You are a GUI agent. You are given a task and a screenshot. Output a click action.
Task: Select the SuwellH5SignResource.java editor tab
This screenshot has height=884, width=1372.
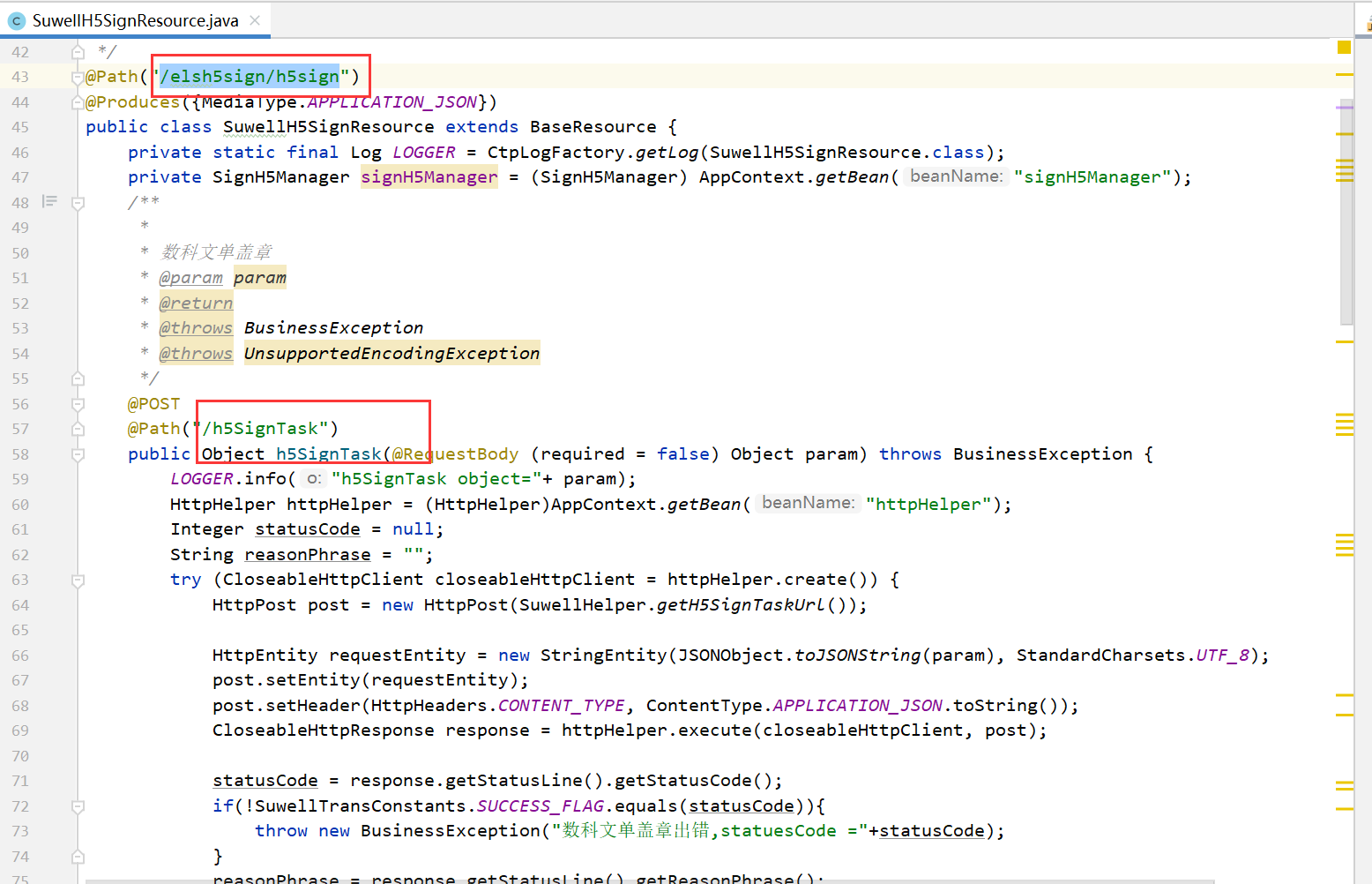(135, 20)
